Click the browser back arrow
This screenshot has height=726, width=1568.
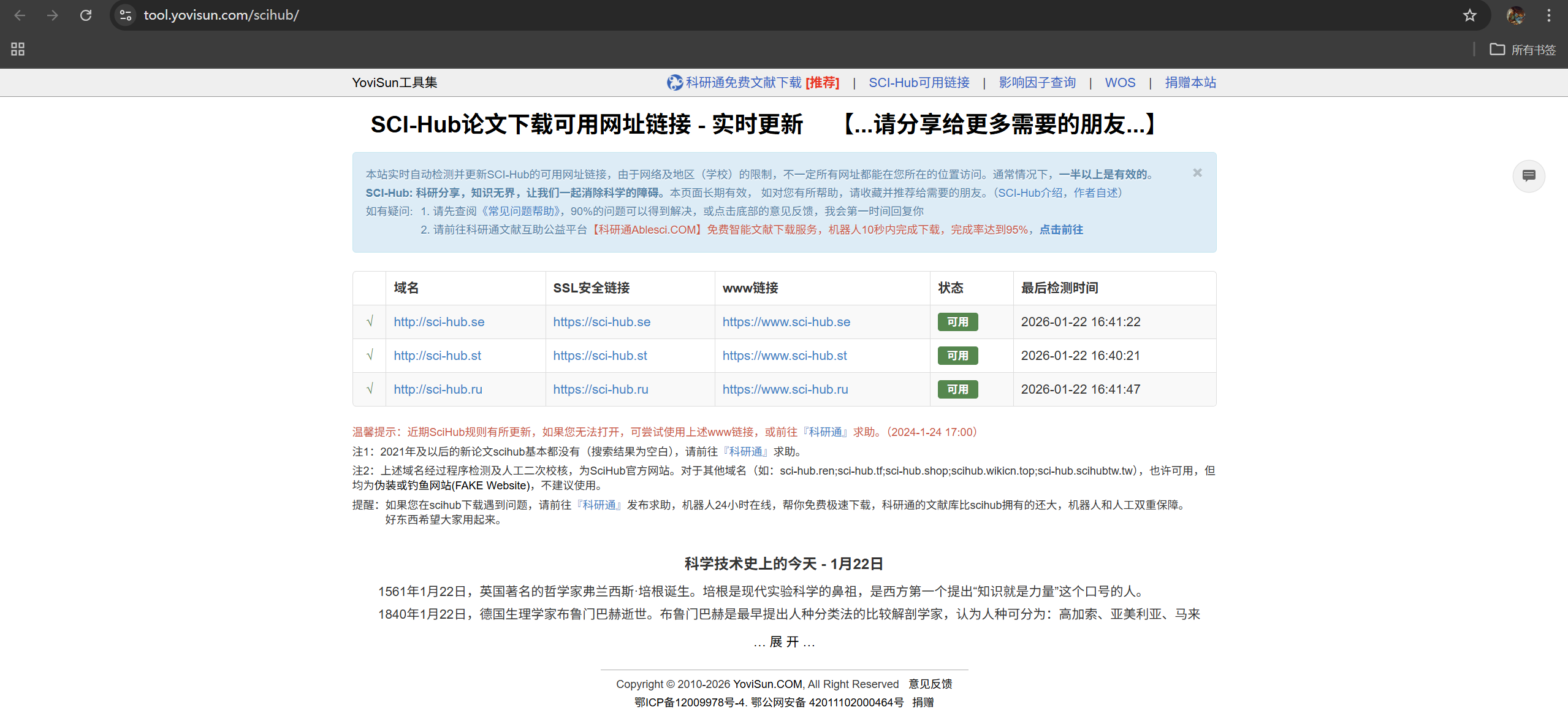[20, 15]
